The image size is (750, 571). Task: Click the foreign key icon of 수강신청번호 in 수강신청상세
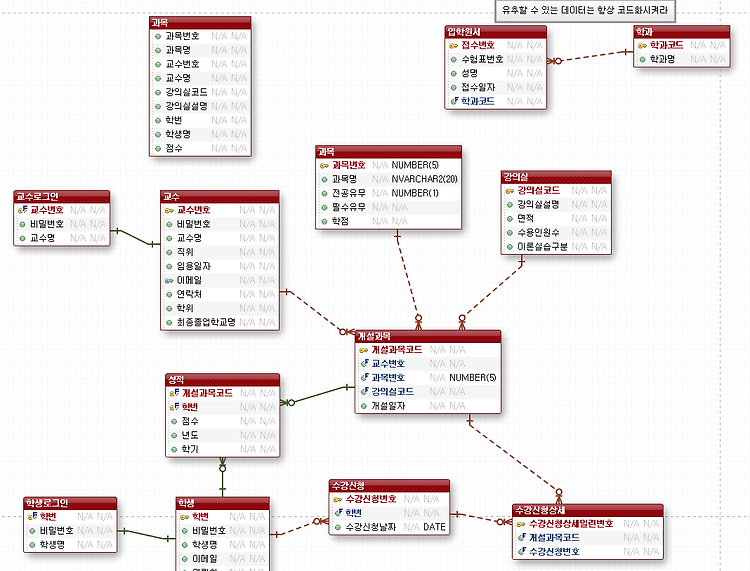point(522,551)
